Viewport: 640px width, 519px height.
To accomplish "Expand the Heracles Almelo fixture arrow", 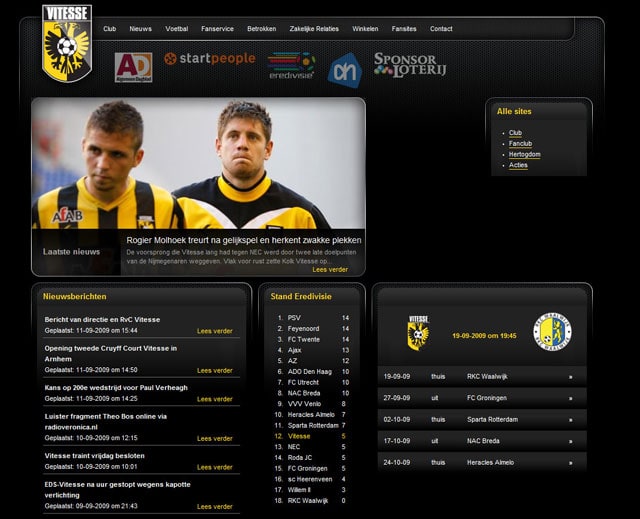I will pyautogui.click(x=570, y=463).
